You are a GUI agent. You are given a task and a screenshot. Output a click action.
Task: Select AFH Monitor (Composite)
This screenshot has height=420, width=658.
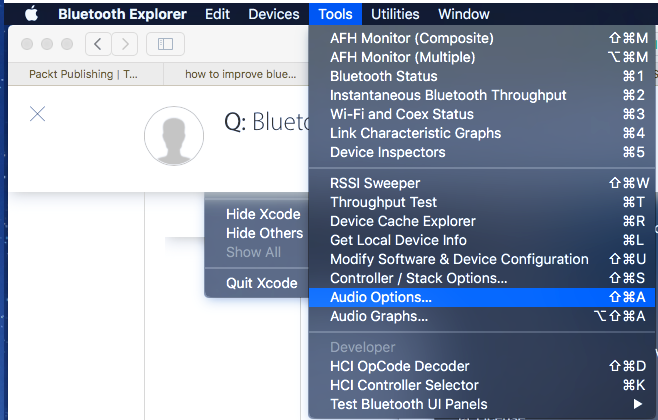point(481,38)
